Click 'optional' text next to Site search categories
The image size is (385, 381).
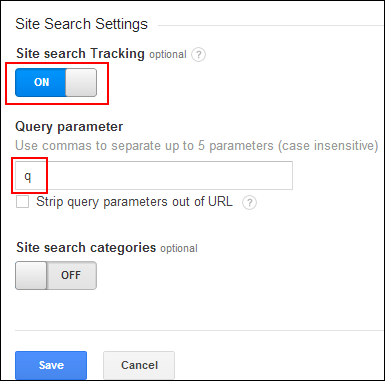(179, 249)
